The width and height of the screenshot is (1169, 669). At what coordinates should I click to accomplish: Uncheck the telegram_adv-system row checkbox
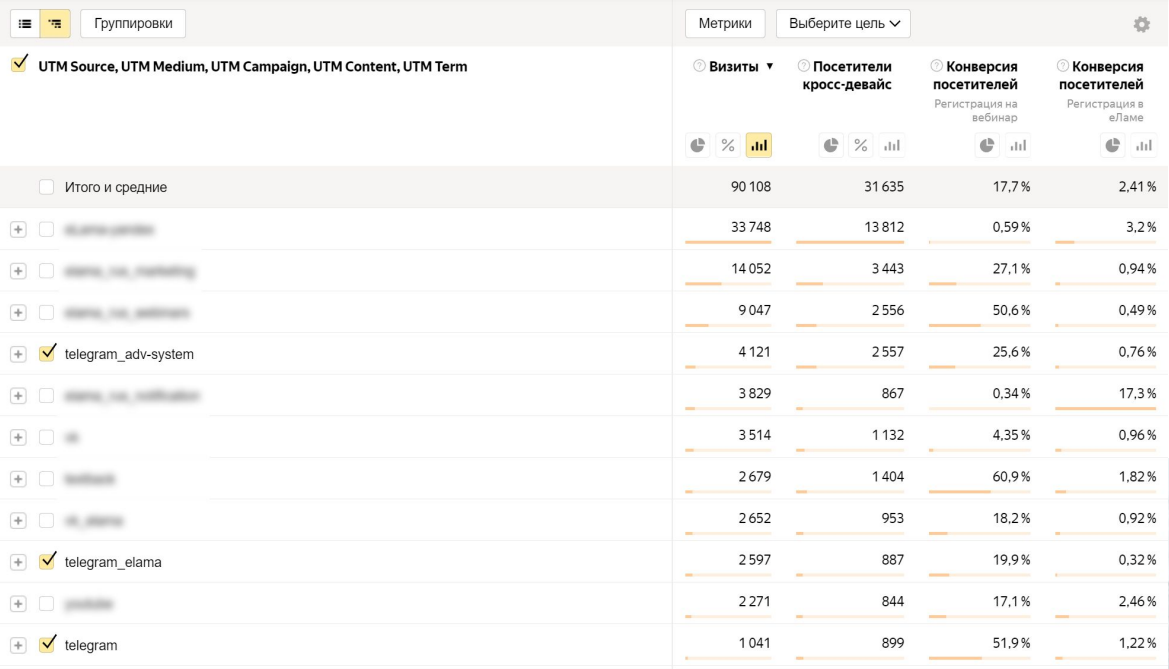click(x=47, y=353)
